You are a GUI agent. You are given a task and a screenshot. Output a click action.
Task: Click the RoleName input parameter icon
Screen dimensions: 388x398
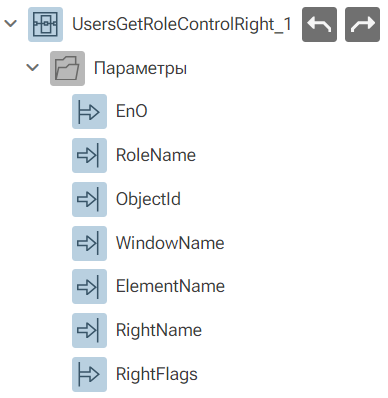89,155
